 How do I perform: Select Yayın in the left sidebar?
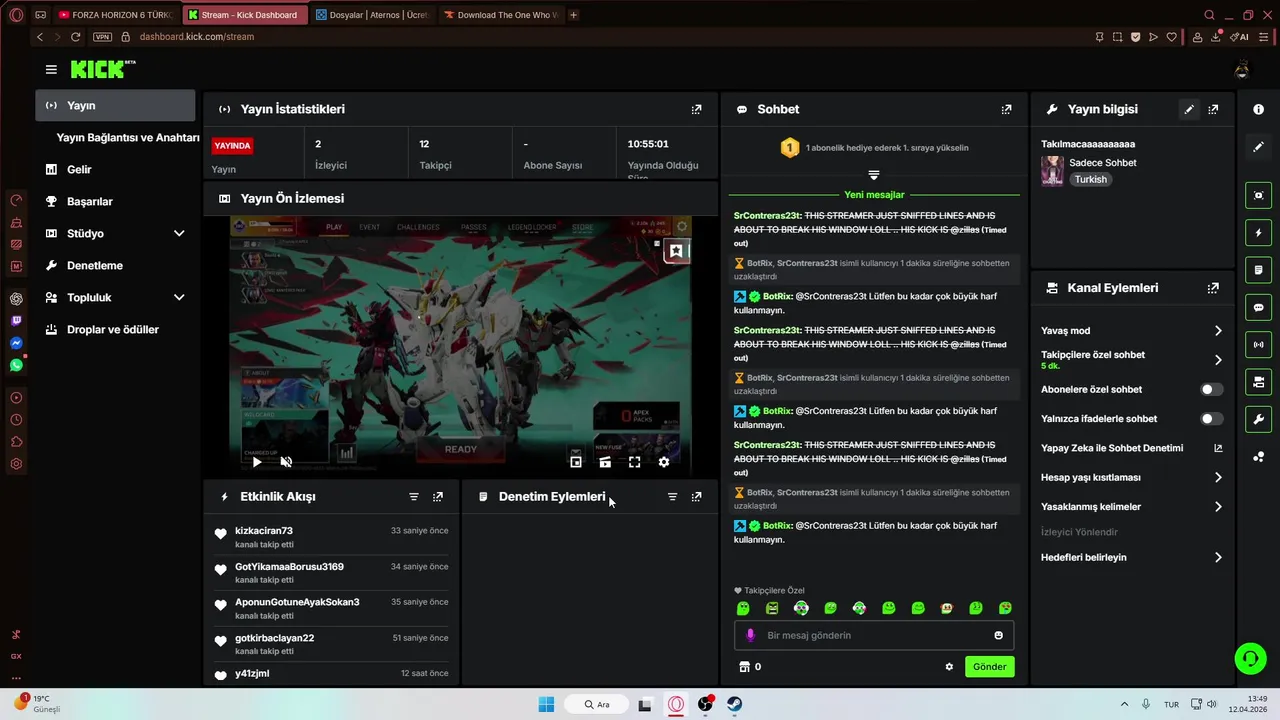click(x=115, y=105)
